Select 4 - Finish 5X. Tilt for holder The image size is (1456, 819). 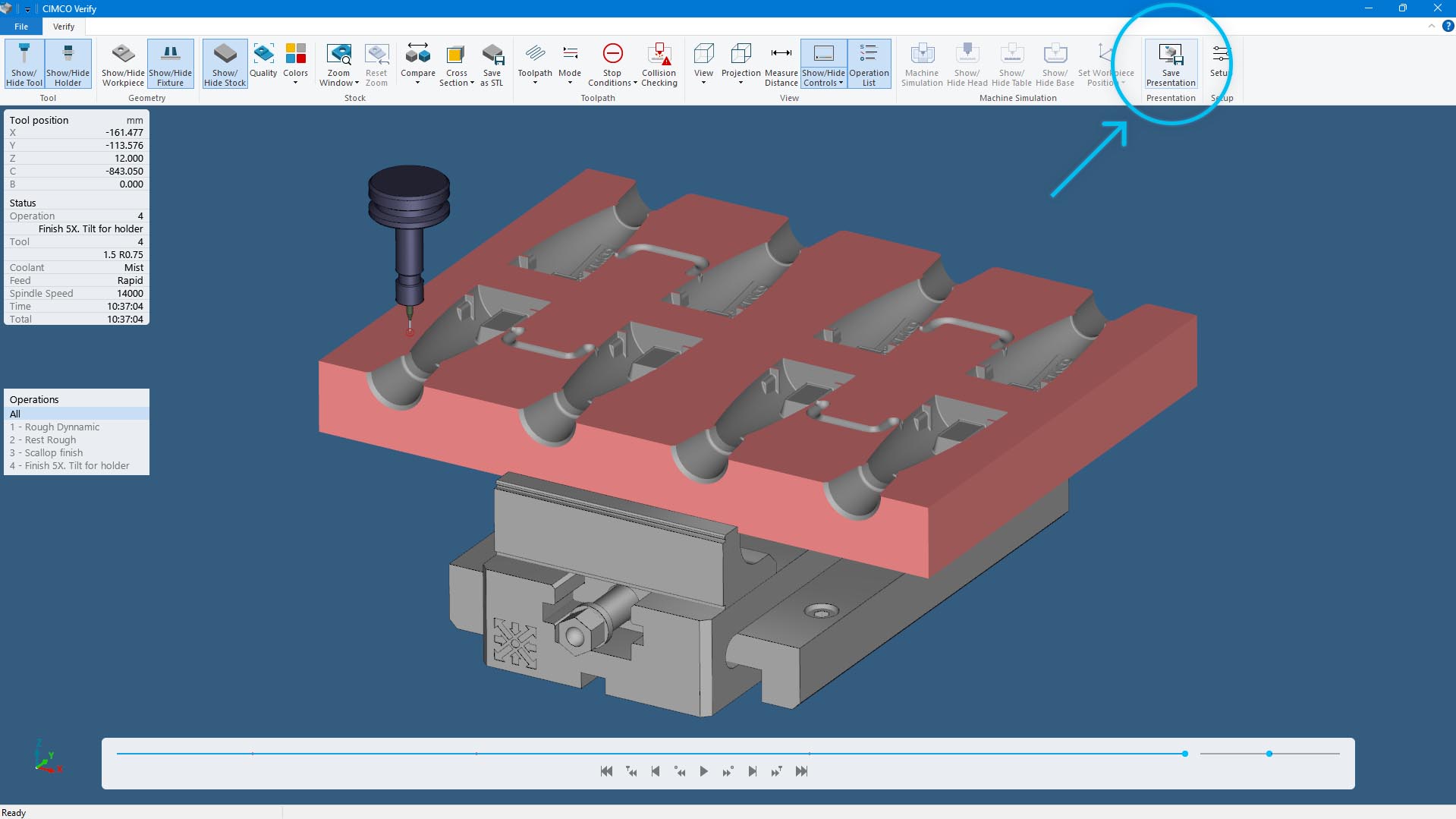pos(77,465)
